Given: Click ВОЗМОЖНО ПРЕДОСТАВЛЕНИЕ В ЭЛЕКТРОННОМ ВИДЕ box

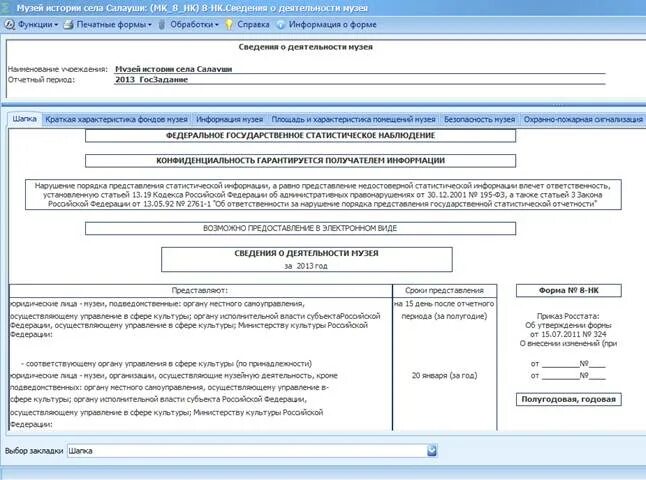Looking at the screenshot, I should pos(300,228).
